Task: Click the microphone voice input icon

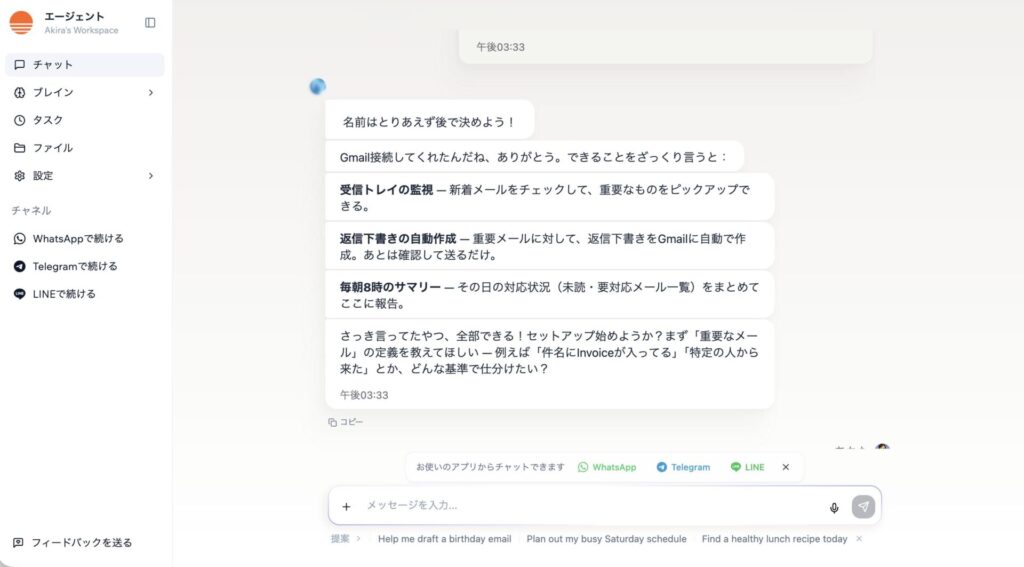Action: click(x=834, y=507)
